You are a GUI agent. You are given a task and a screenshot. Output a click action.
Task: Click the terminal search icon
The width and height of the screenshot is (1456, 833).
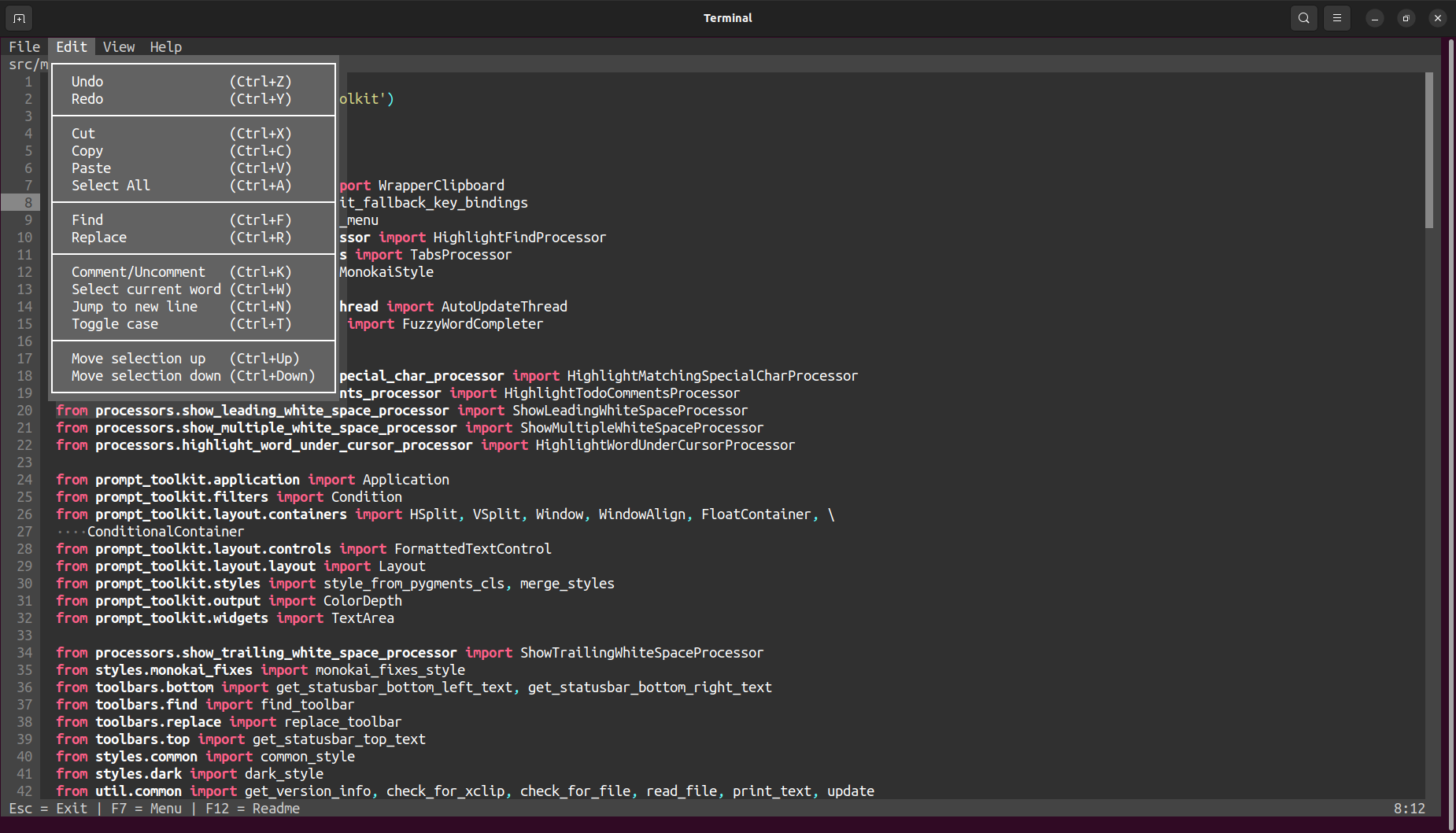click(1303, 18)
